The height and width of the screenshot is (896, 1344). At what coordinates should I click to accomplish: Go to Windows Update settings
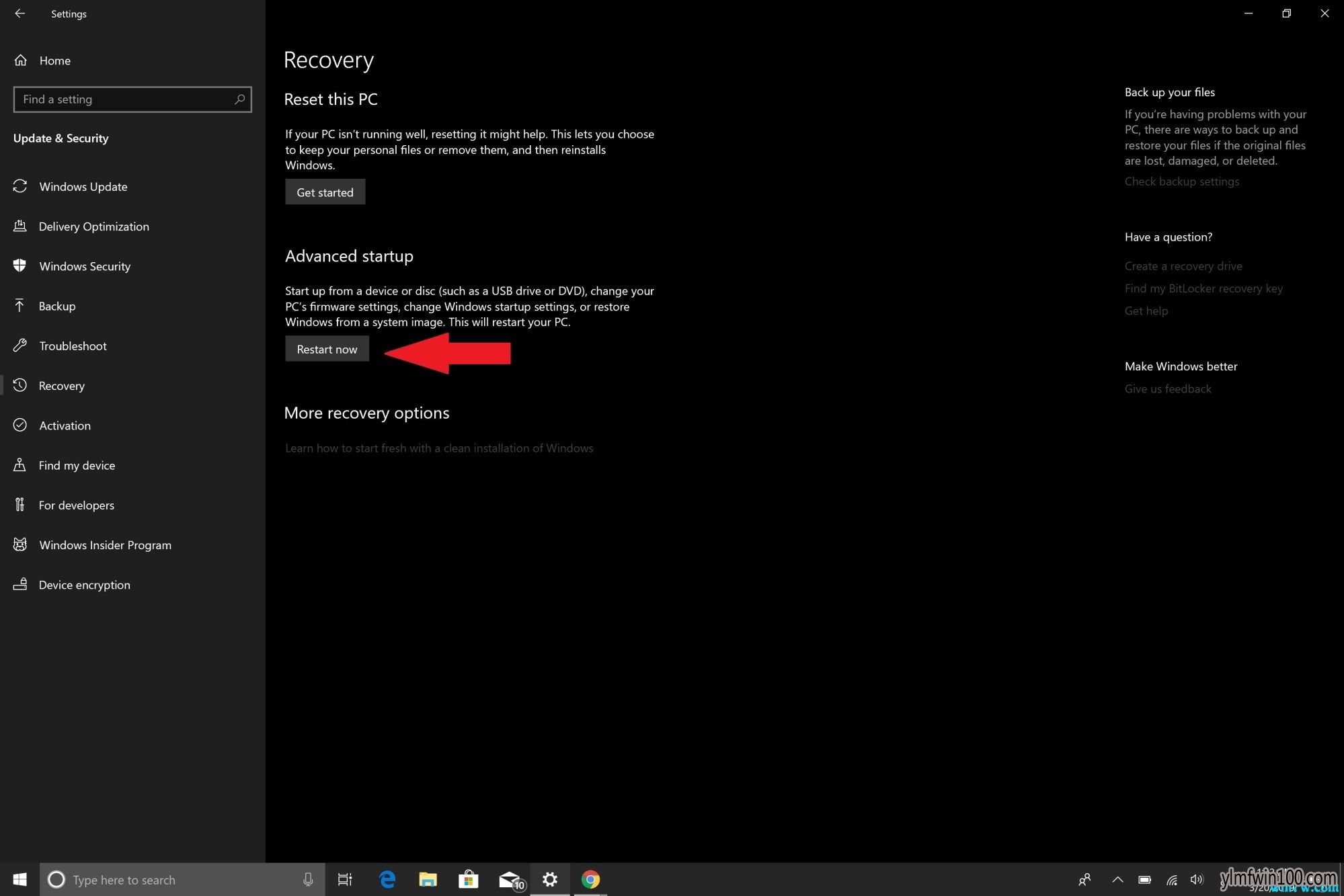click(83, 187)
